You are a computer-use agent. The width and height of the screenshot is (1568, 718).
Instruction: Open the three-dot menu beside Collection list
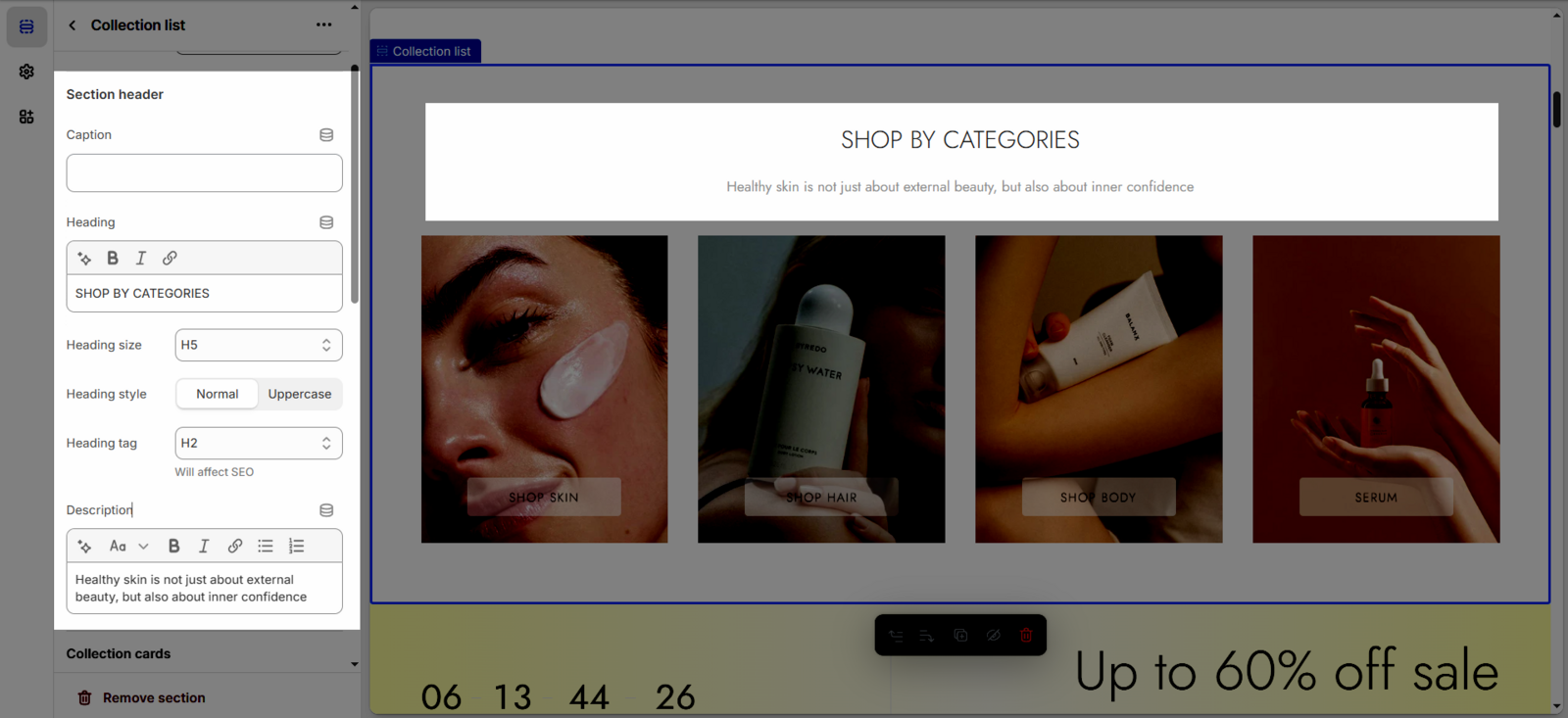click(x=323, y=25)
